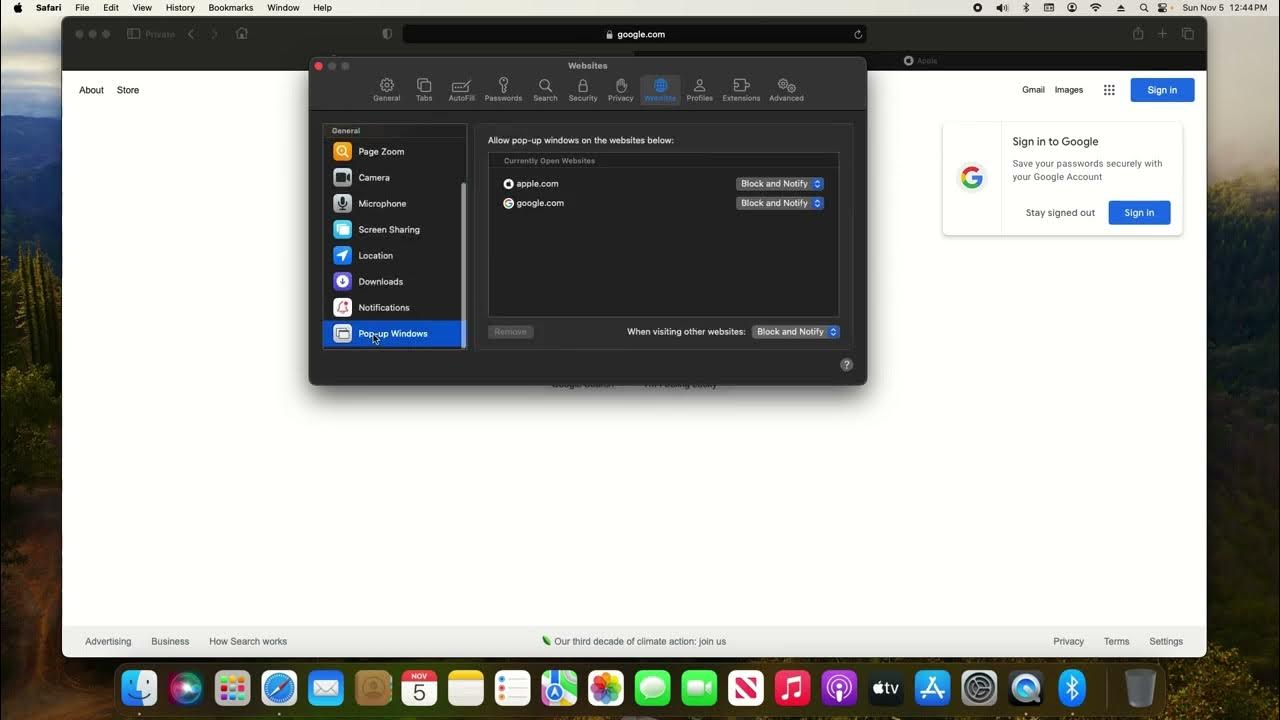Select Screen Sharing in the sidebar
1280x720 pixels.
pyautogui.click(x=394, y=229)
